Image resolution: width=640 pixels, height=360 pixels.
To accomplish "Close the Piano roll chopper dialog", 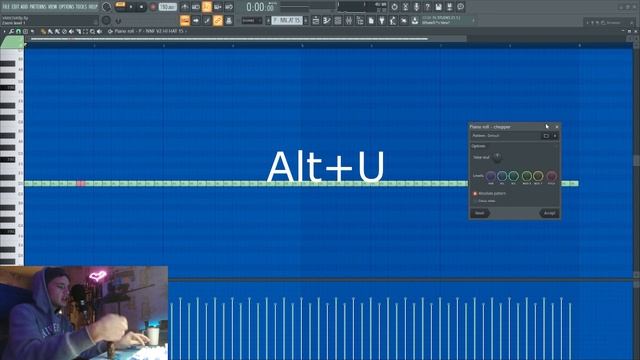I will tap(557, 127).
